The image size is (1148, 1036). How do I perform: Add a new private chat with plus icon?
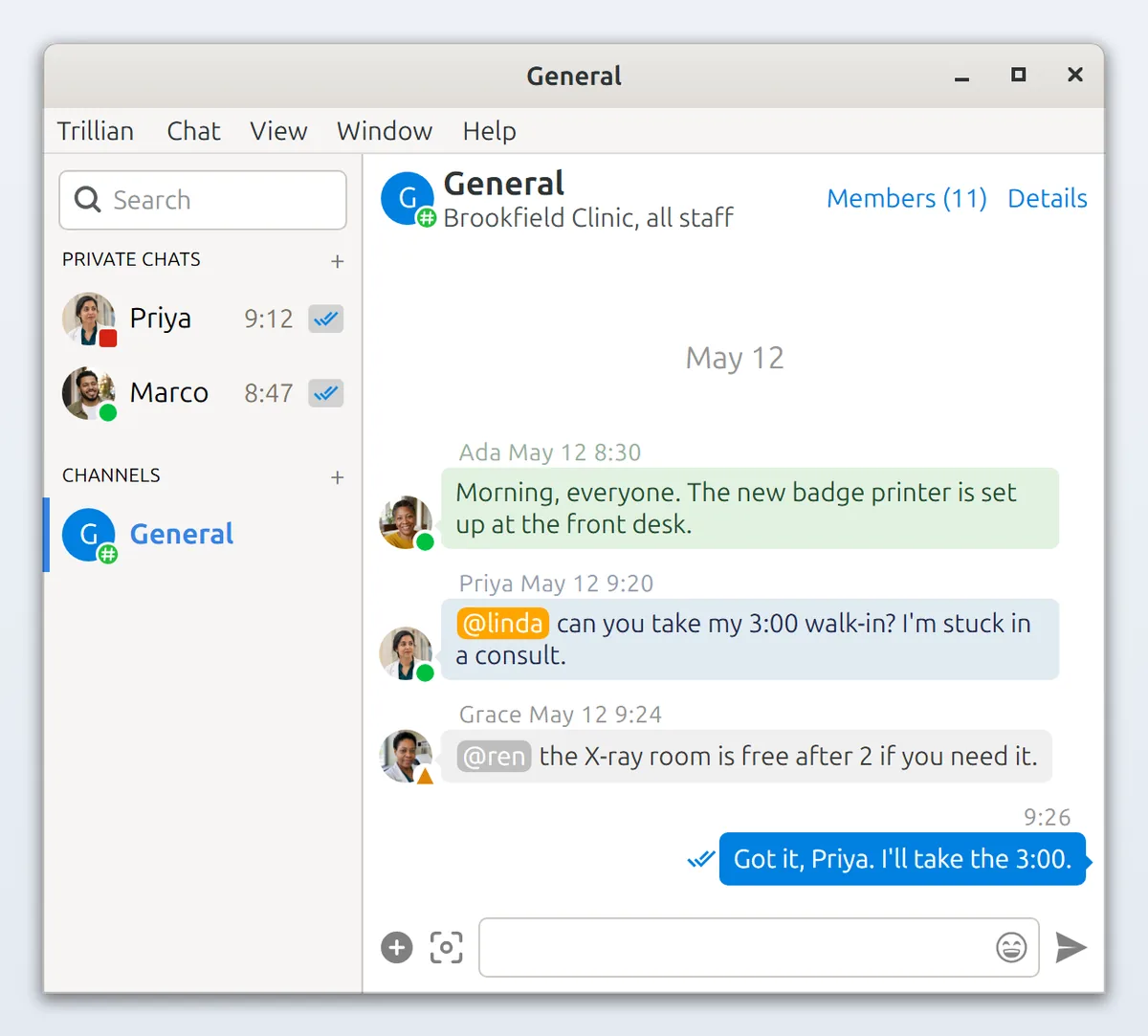(x=337, y=261)
